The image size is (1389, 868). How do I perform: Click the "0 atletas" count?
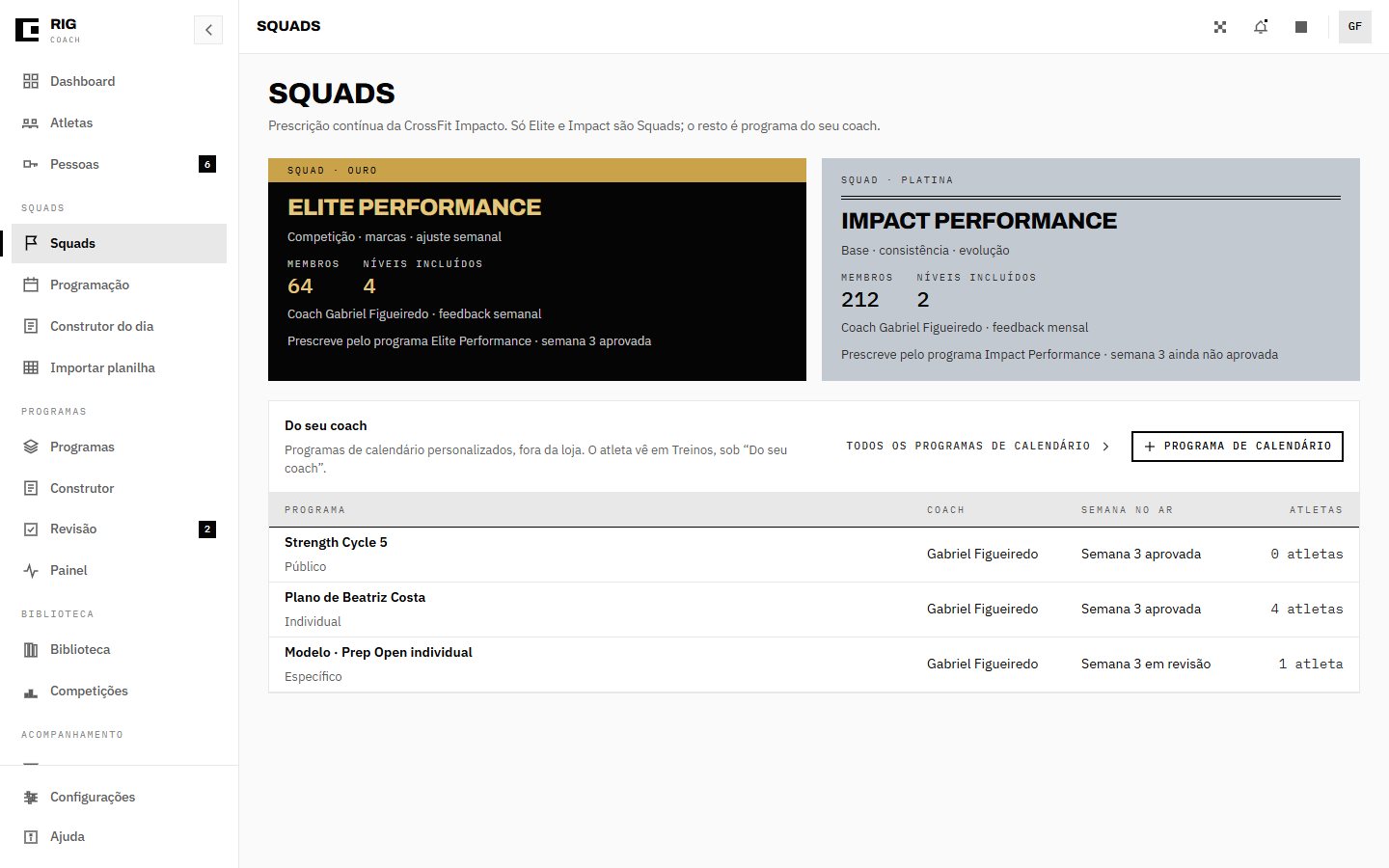tap(1307, 554)
